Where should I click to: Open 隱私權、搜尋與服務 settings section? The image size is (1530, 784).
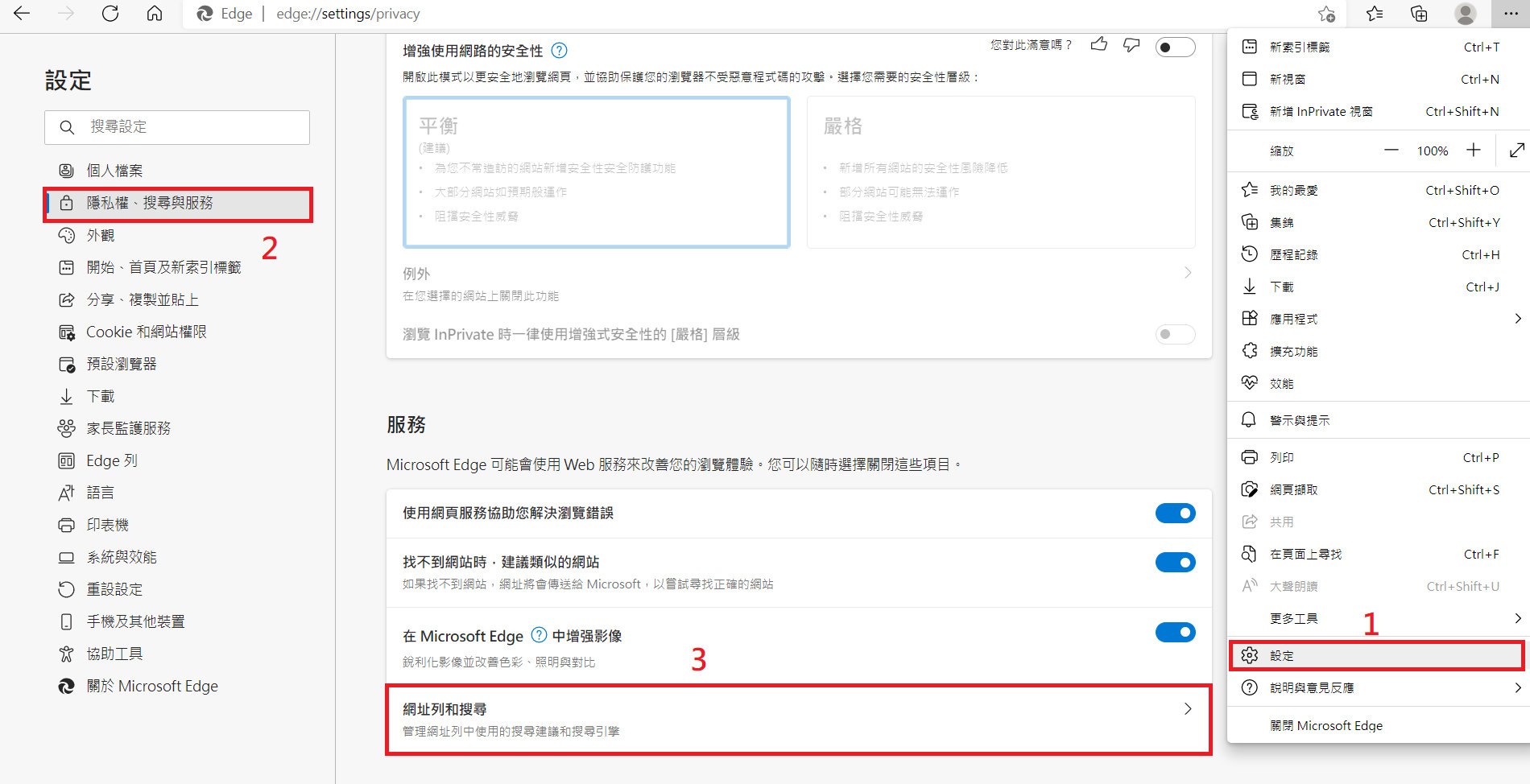point(178,203)
